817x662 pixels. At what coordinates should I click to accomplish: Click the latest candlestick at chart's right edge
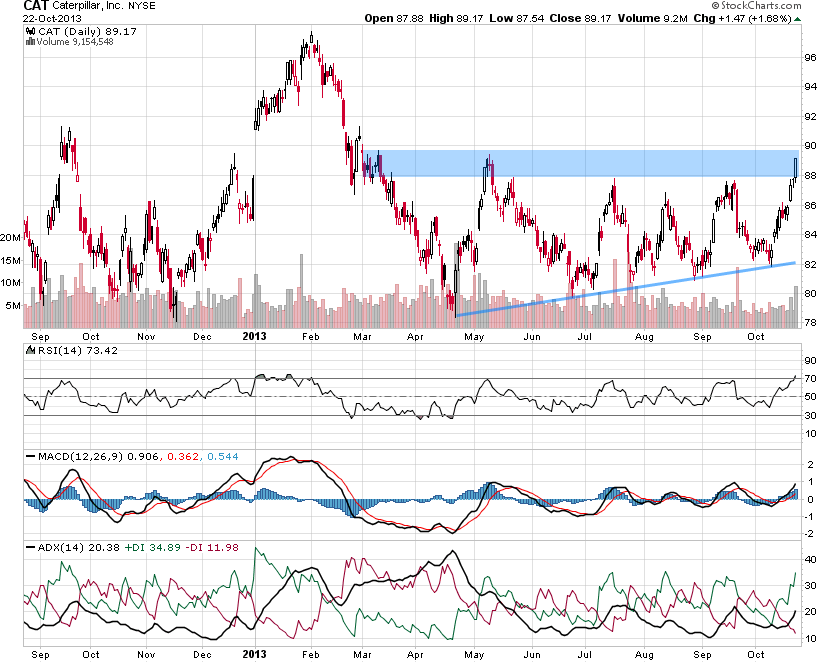[796, 168]
